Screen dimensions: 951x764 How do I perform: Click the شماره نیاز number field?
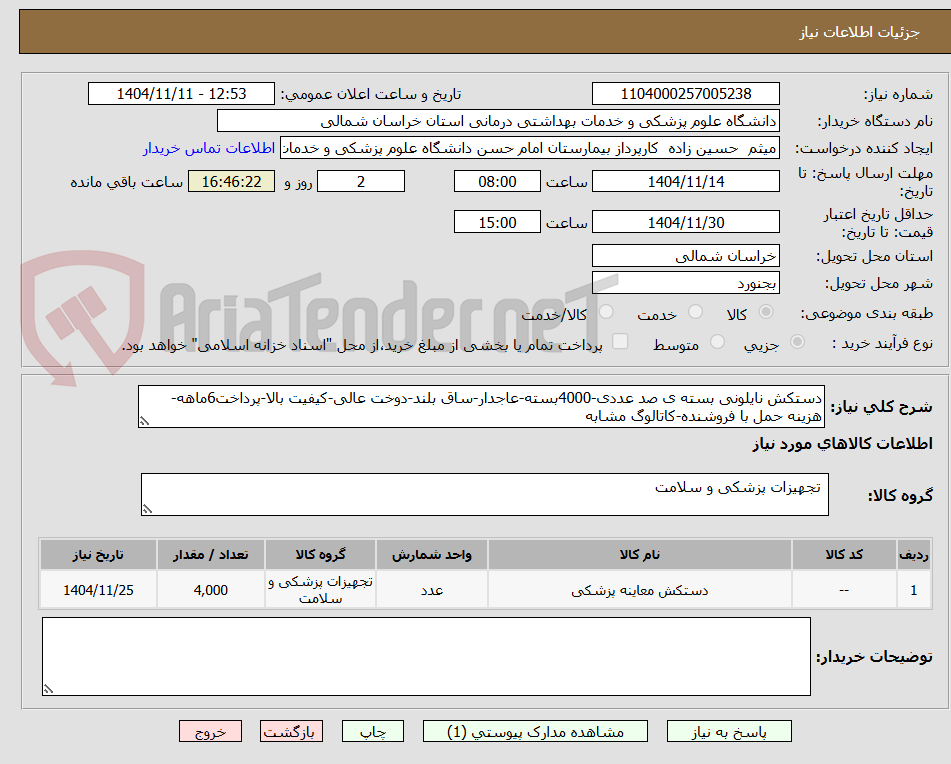point(685,94)
